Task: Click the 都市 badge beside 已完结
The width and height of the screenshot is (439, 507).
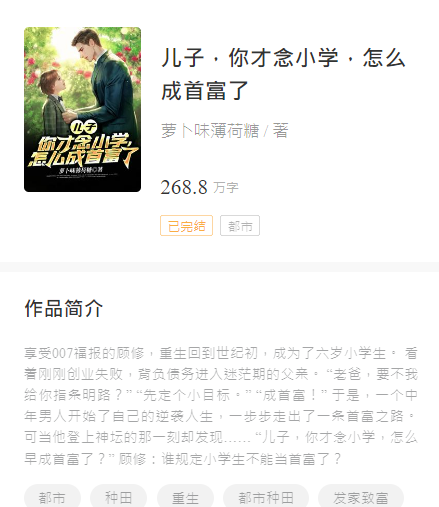Action: click(240, 226)
